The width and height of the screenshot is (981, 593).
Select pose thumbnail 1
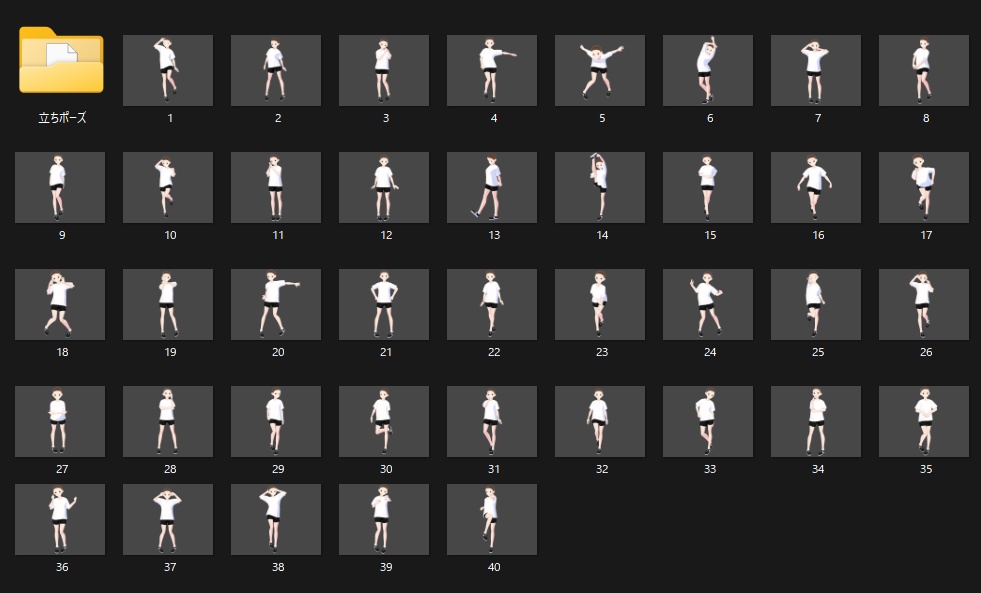[x=168, y=70]
